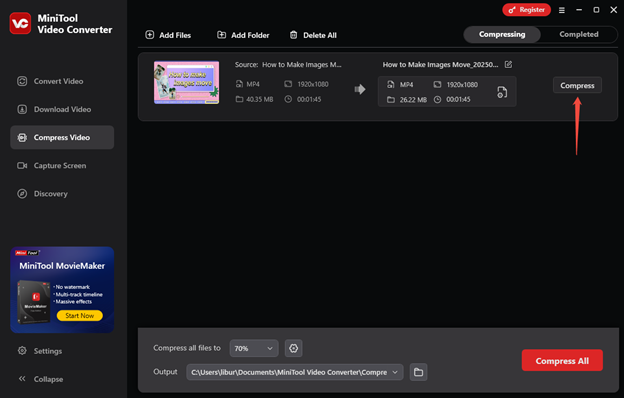624x398 pixels.
Task: Open the hamburger menu icon
Action: [562, 10]
